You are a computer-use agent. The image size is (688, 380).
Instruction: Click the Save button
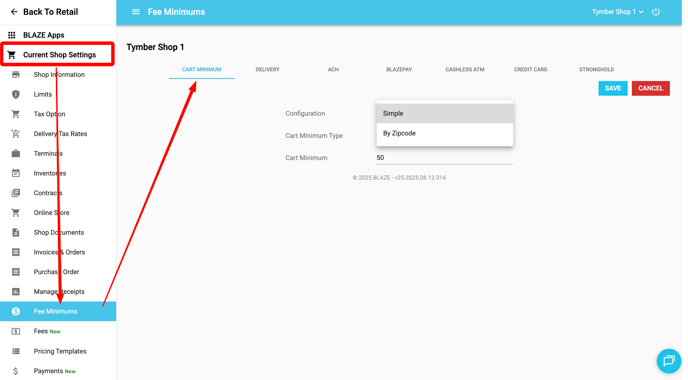613,88
